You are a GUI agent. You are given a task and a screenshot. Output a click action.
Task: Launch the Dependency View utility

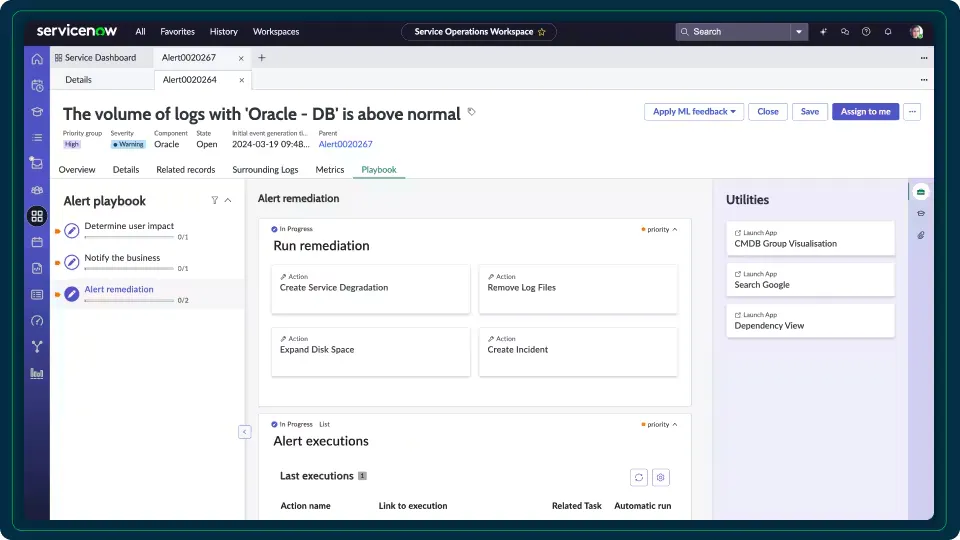coord(810,321)
